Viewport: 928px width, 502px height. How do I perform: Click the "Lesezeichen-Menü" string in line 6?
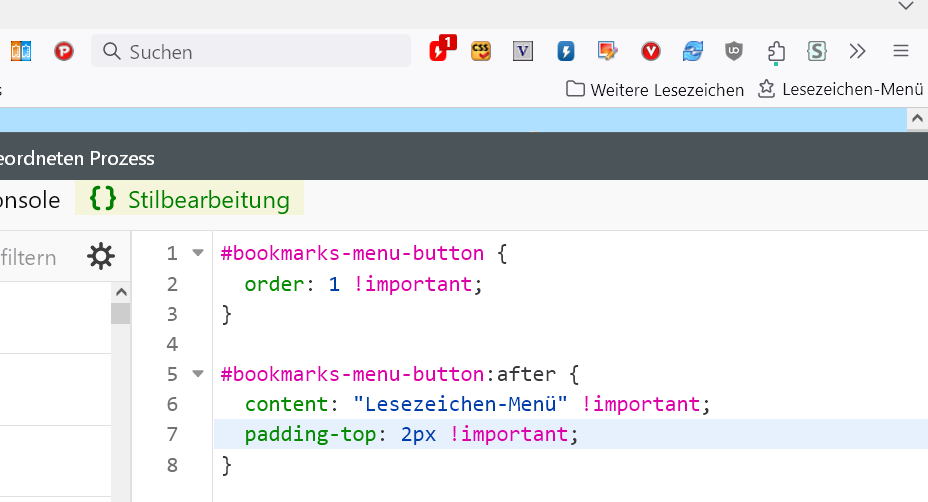click(460, 404)
